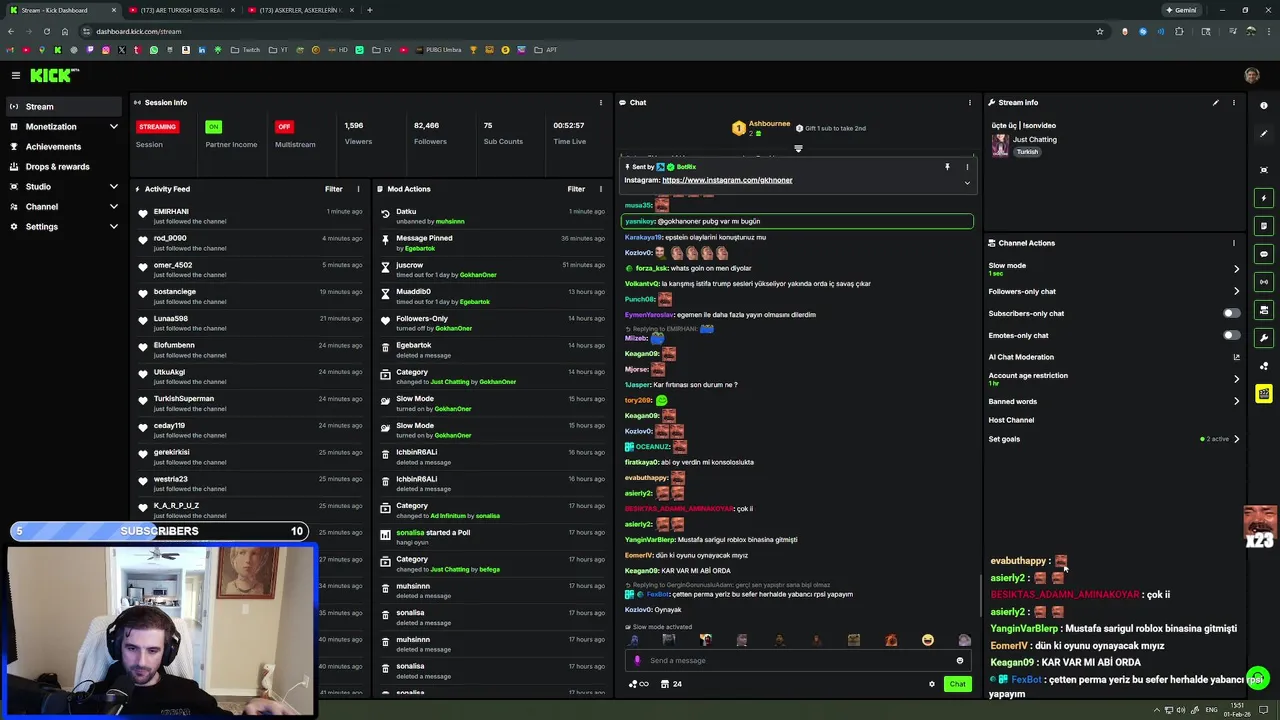Click the broadcast signal icon in right rail
Image resolution: width=1280 pixels, height=720 pixels.
click(x=1264, y=282)
